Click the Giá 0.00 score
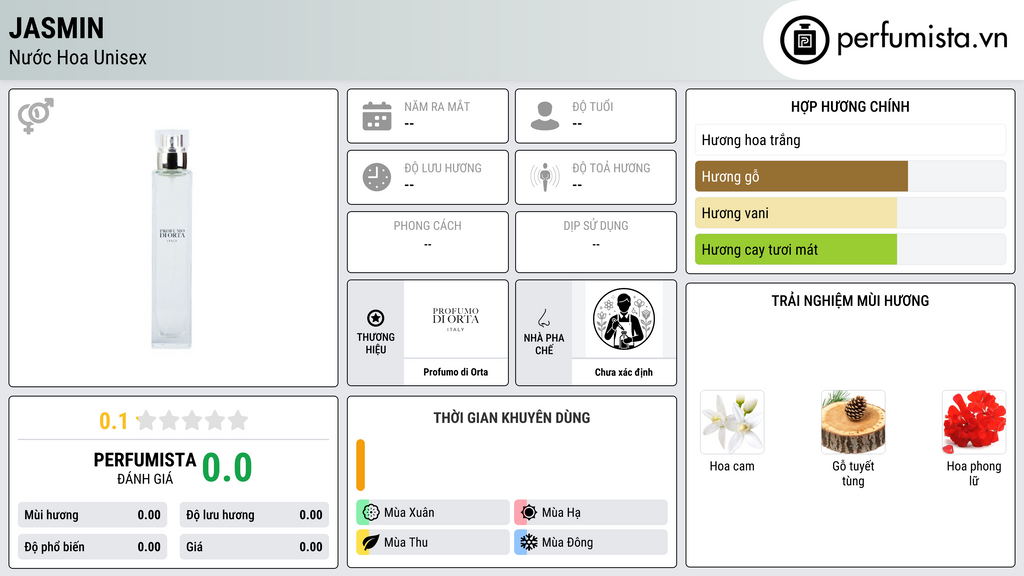The height and width of the screenshot is (576, 1024). click(x=254, y=547)
